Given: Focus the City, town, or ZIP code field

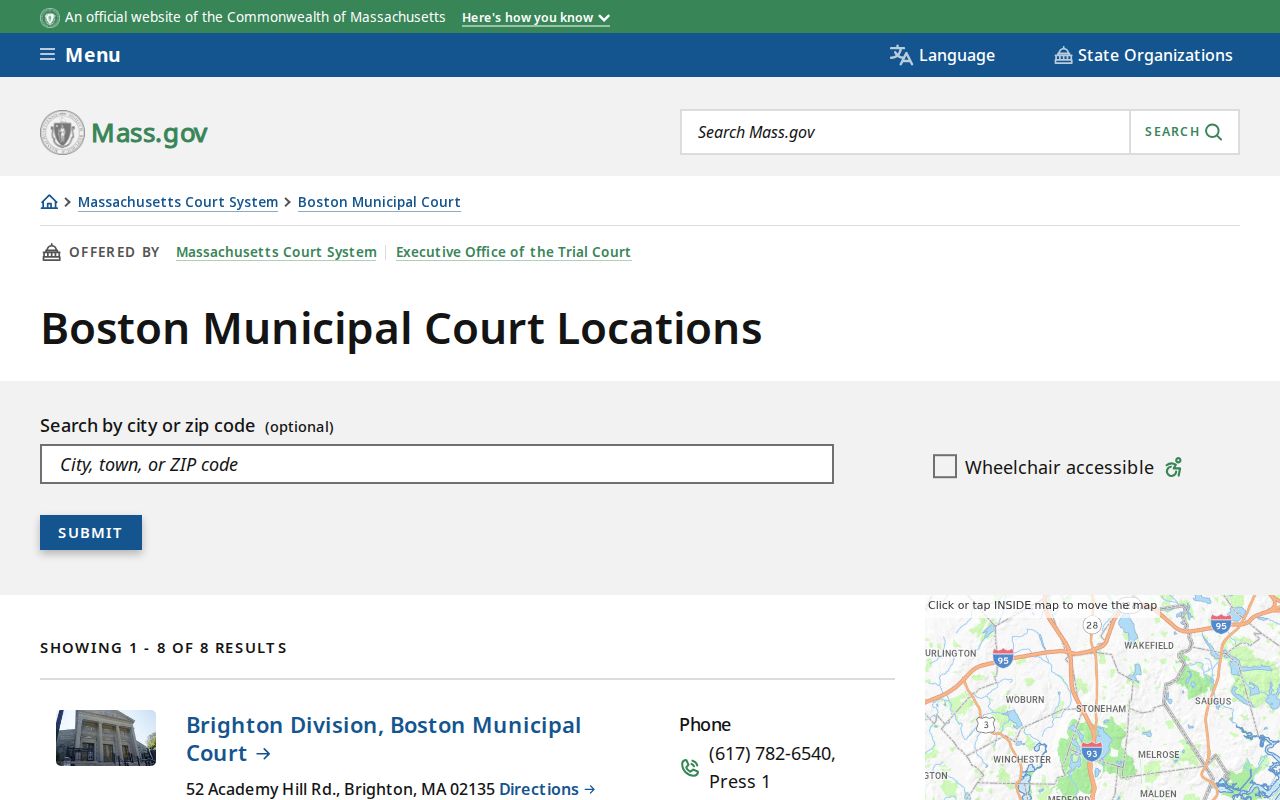Looking at the screenshot, I should 437,464.
